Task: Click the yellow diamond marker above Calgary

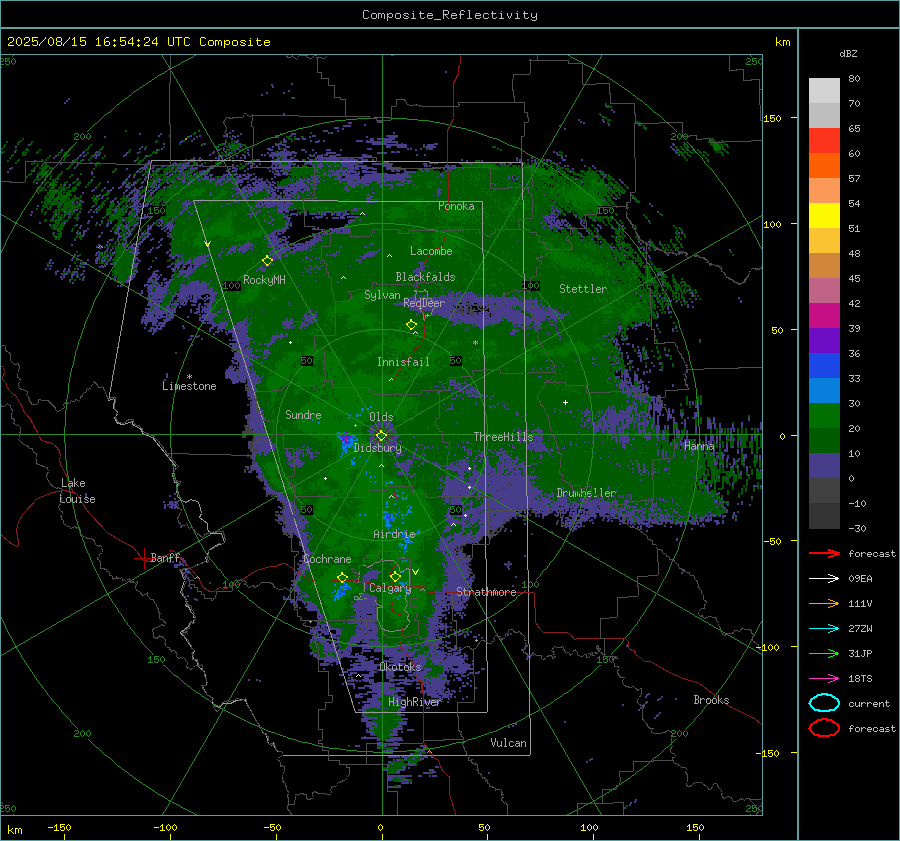Action: click(x=395, y=576)
